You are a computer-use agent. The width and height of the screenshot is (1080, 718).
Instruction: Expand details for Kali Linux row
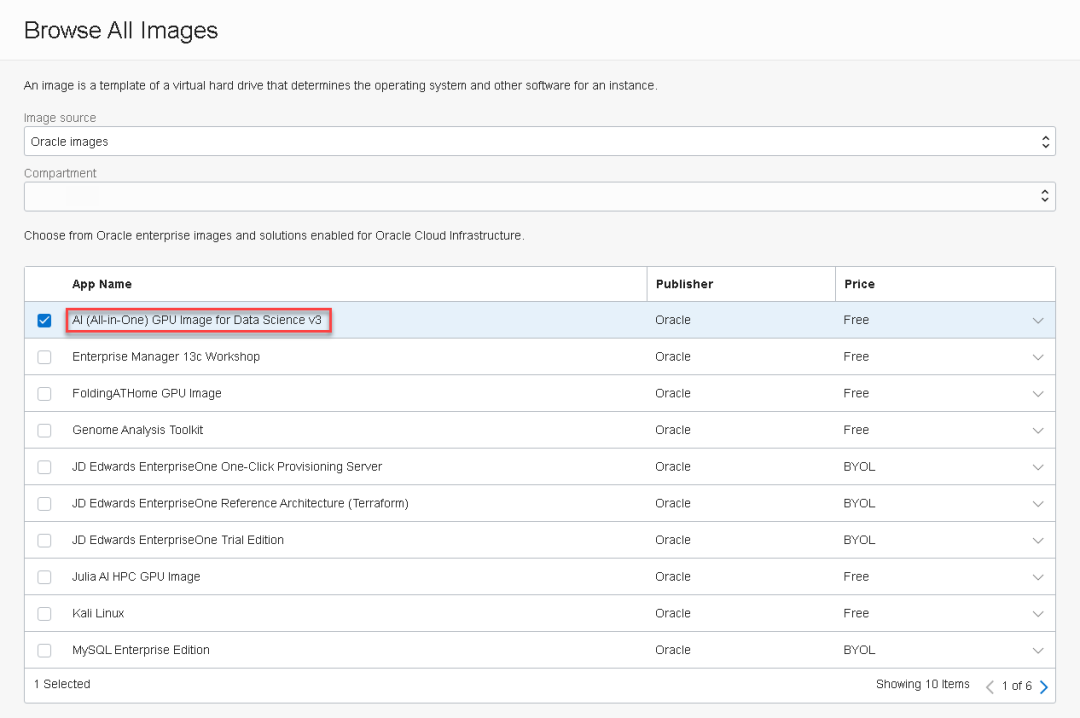pyautogui.click(x=1037, y=614)
